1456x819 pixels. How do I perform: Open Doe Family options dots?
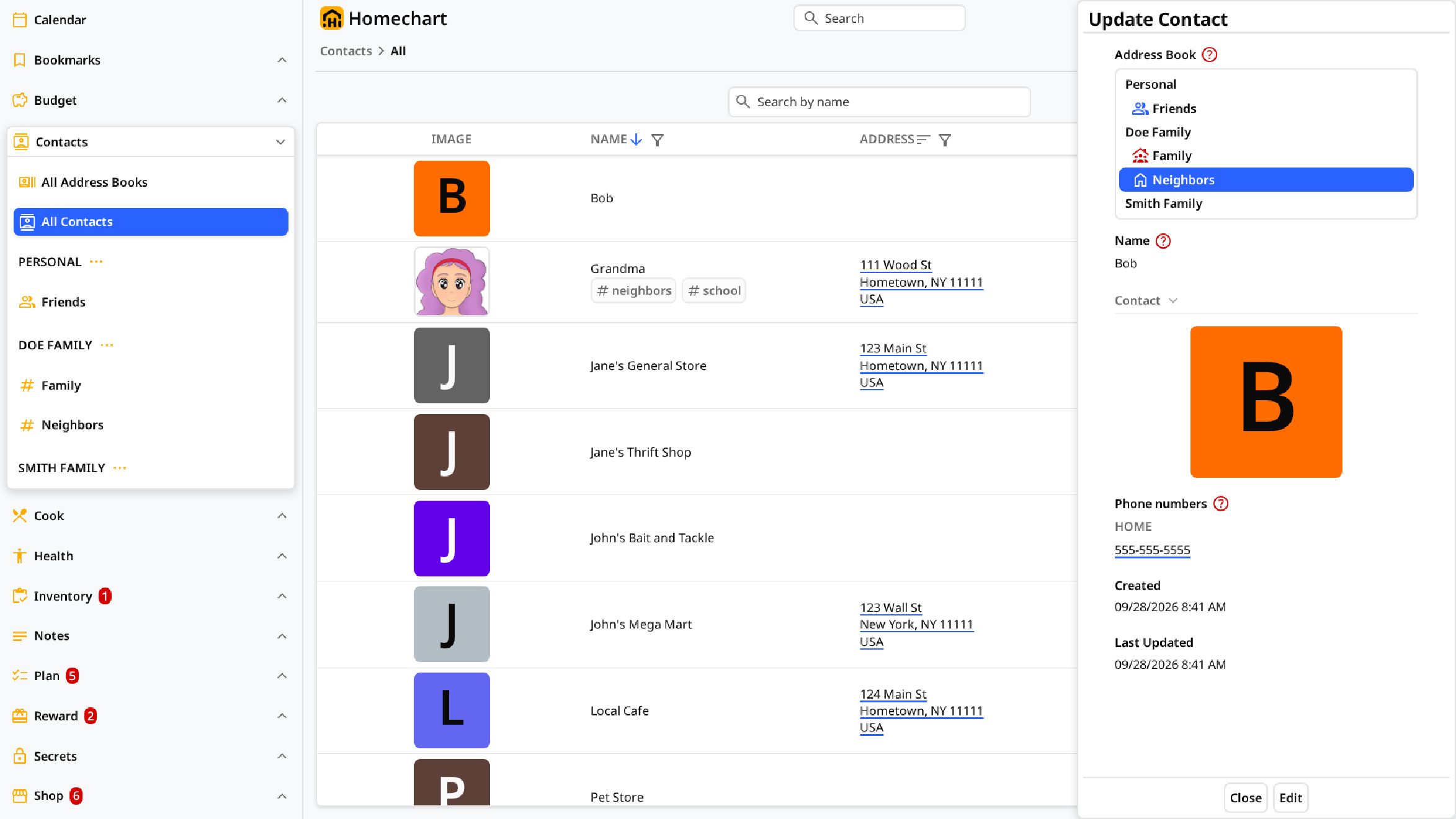[x=107, y=345]
